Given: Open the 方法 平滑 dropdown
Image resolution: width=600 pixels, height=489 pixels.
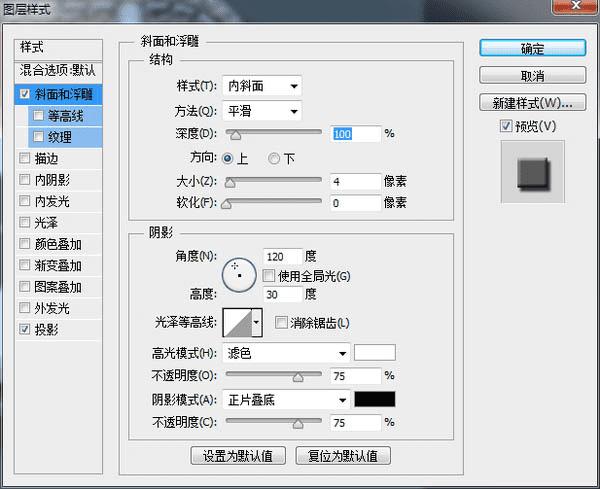Looking at the screenshot, I should pos(262,111).
